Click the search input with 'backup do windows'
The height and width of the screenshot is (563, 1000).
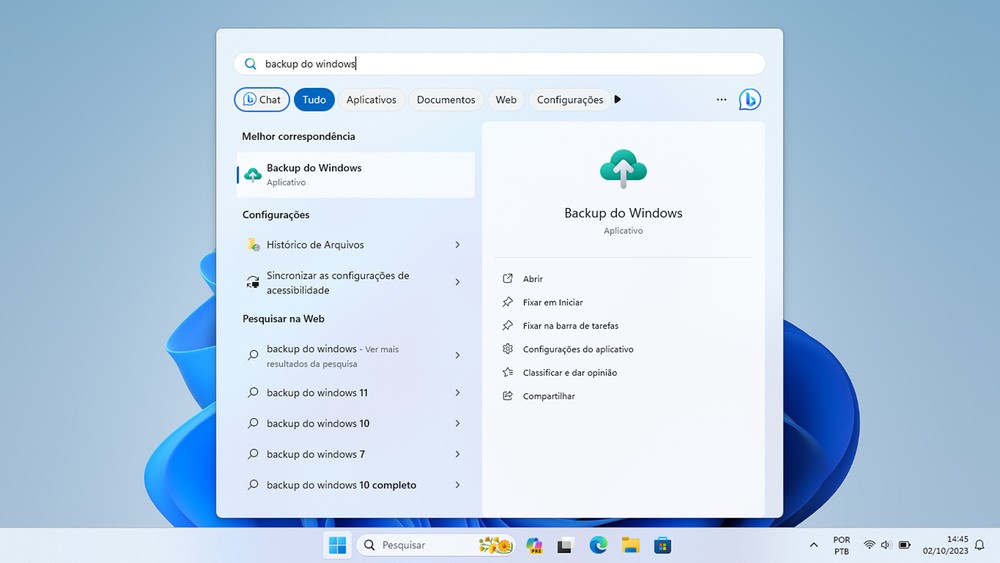pos(499,64)
